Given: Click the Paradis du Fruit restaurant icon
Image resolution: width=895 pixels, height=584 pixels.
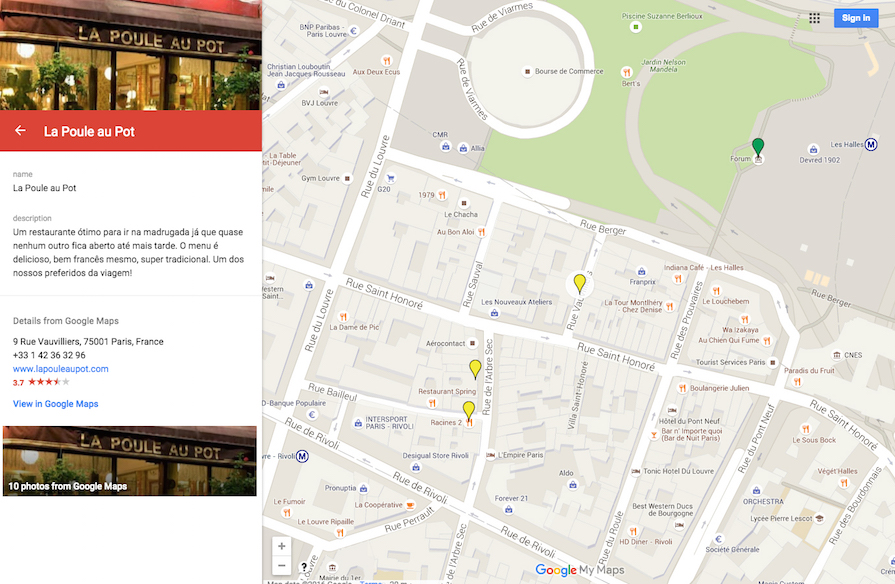Looking at the screenshot, I should (x=797, y=382).
